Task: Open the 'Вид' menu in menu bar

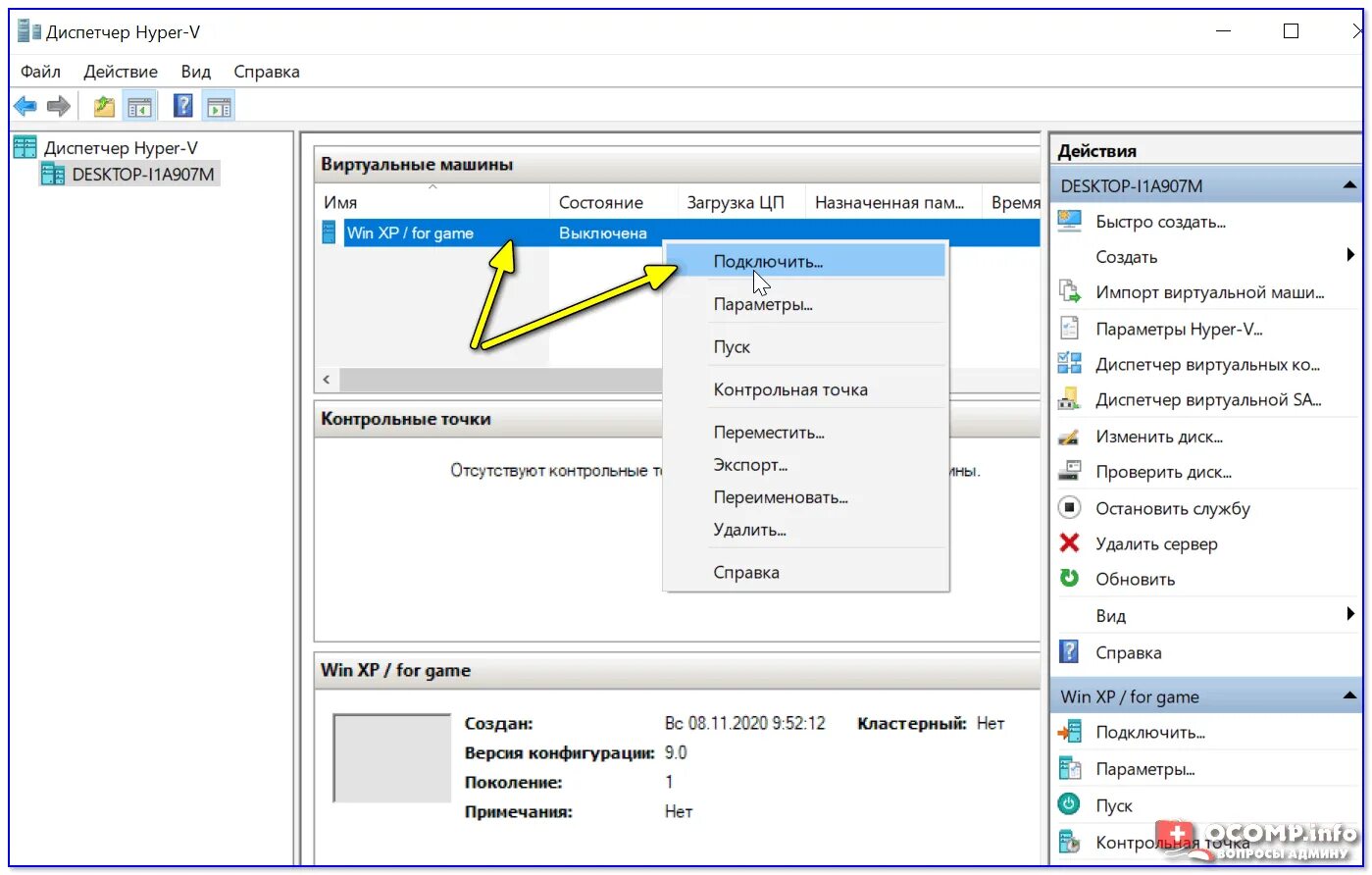Action: (196, 72)
